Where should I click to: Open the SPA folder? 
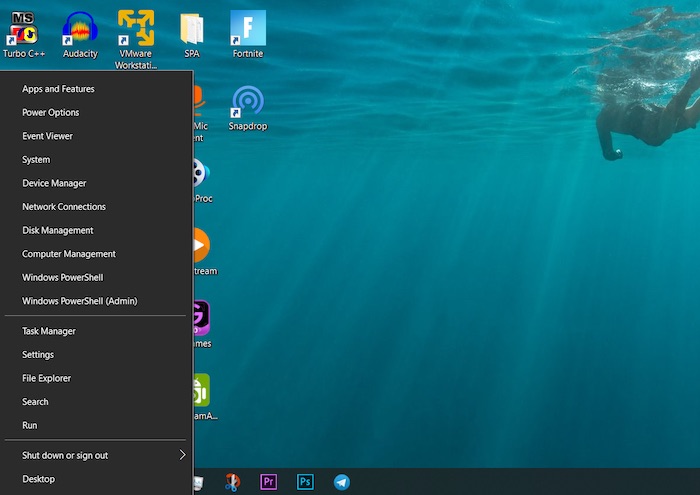pos(192,30)
